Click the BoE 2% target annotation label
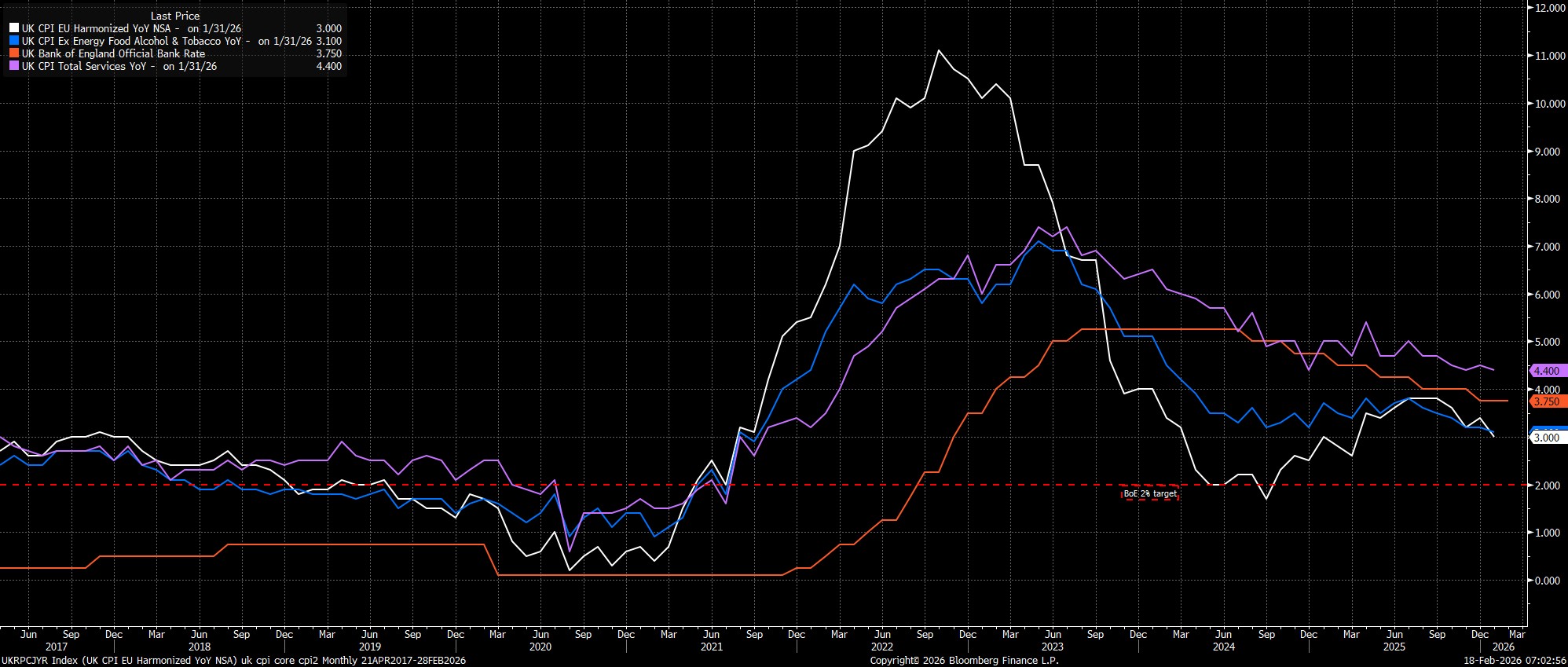 (x=1149, y=494)
